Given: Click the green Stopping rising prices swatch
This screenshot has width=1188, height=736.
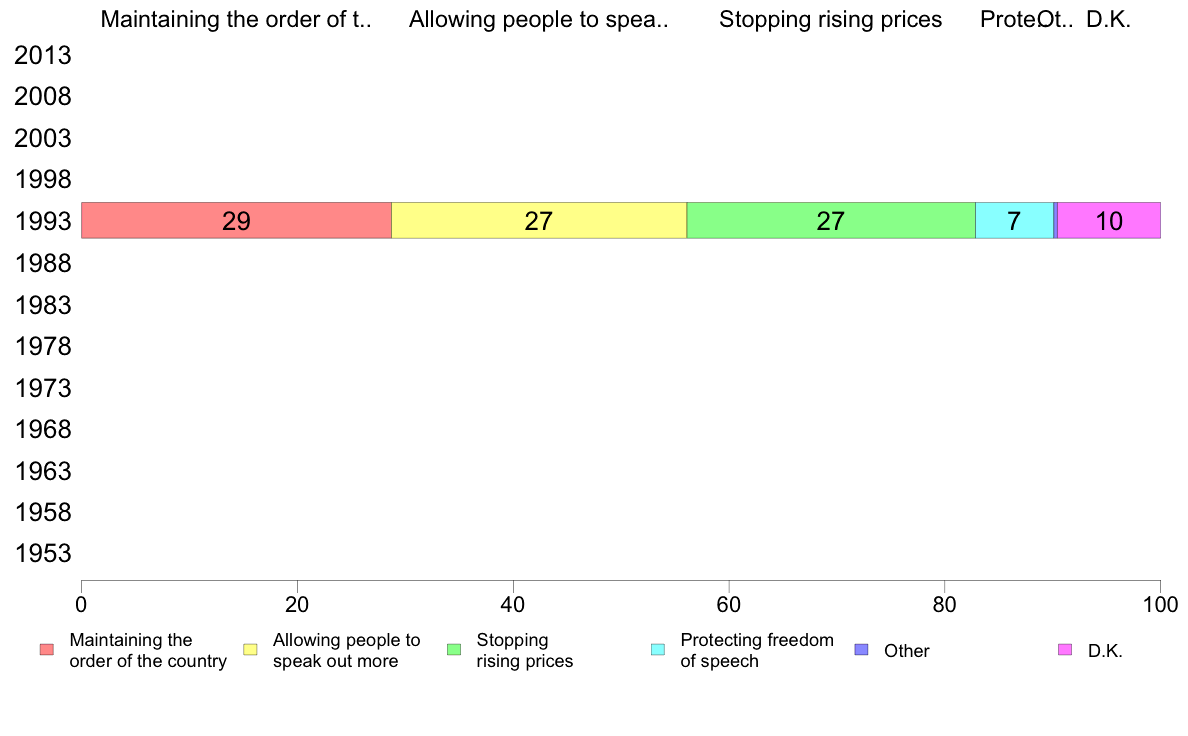Looking at the screenshot, I should tap(454, 650).
